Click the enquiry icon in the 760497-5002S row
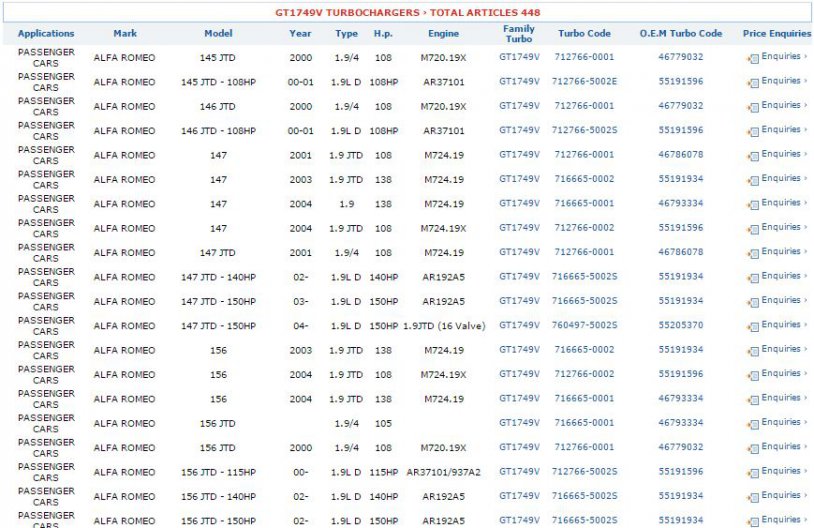Viewport: 814px width, 528px height. click(x=753, y=326)
